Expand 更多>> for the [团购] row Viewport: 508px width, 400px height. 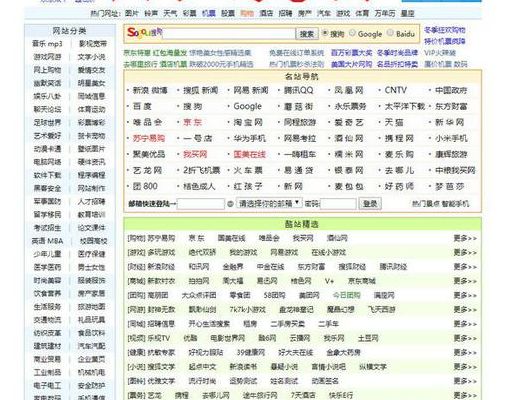(x=465, y=295)
